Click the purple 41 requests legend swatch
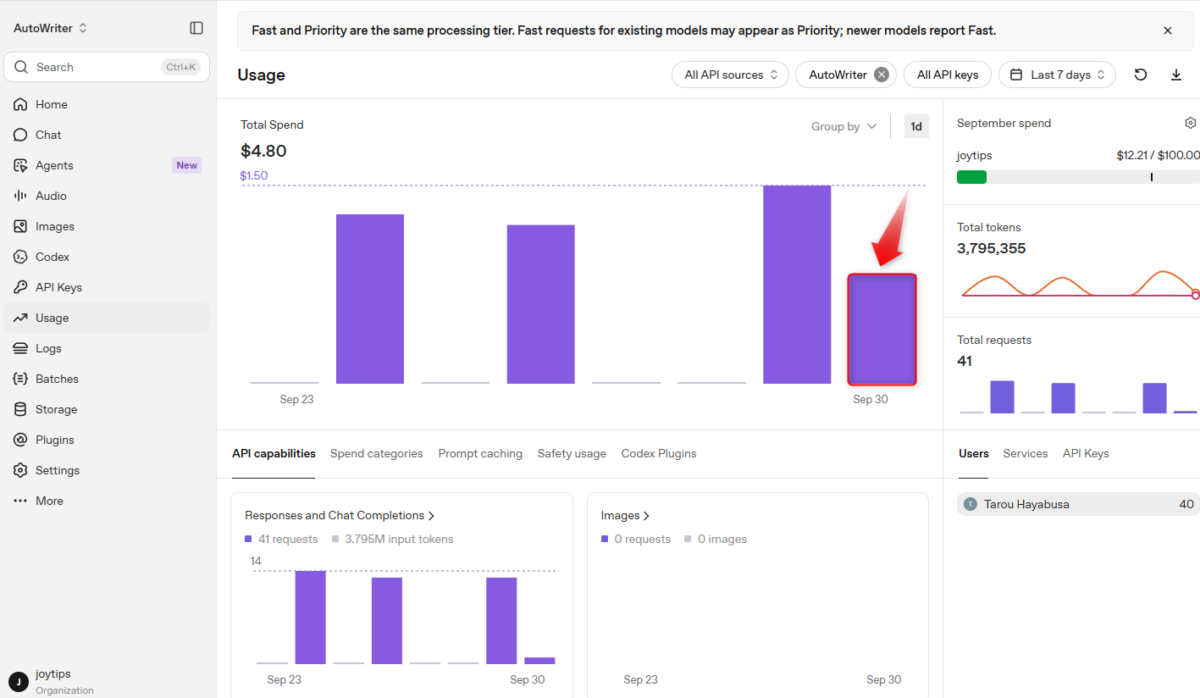The width and height of the screenshot is (1200, 698). tap(249, 539)
